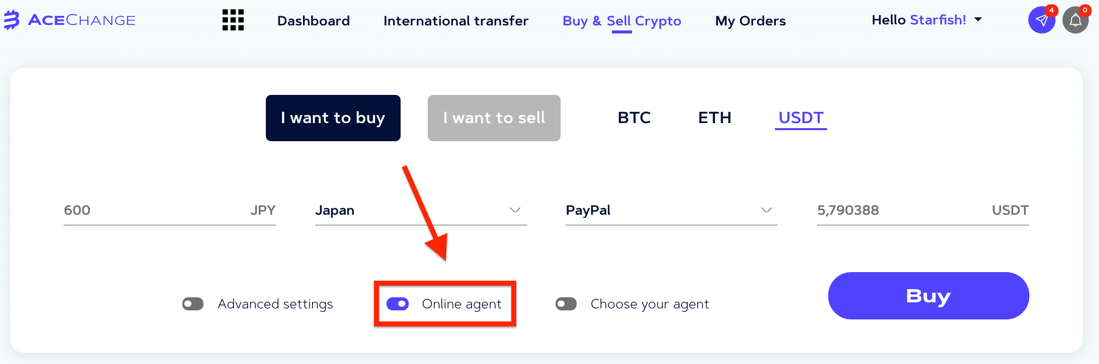Open the notifications bell icon
1099x364 pixels.
1075,20
